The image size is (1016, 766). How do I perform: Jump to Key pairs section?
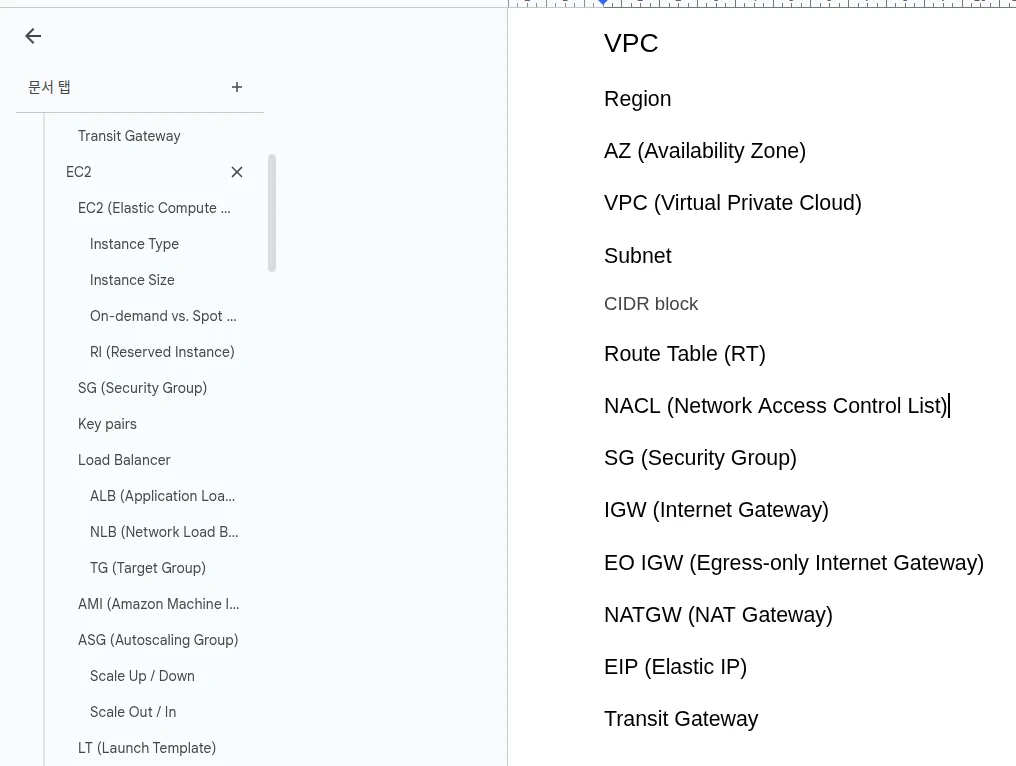pyautogui.click(x=107, y=424)
